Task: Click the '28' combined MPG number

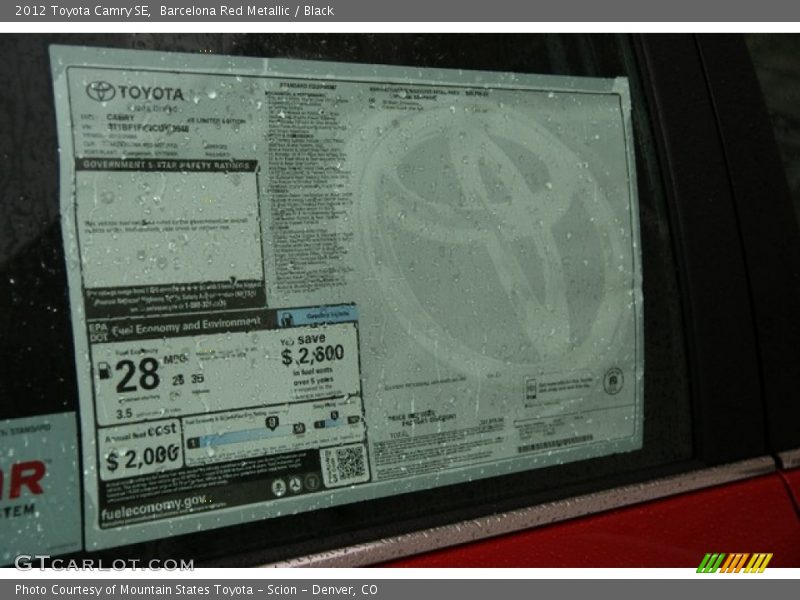Action: coord(138,374)
